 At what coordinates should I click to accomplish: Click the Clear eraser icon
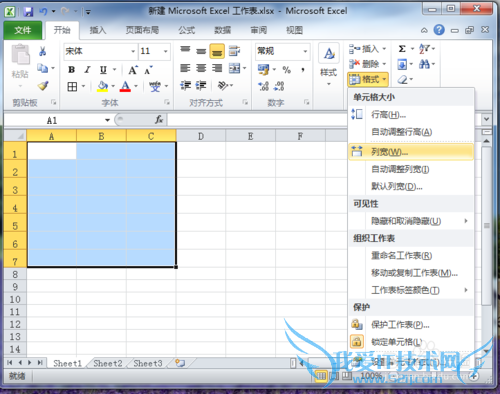point(402,79)
